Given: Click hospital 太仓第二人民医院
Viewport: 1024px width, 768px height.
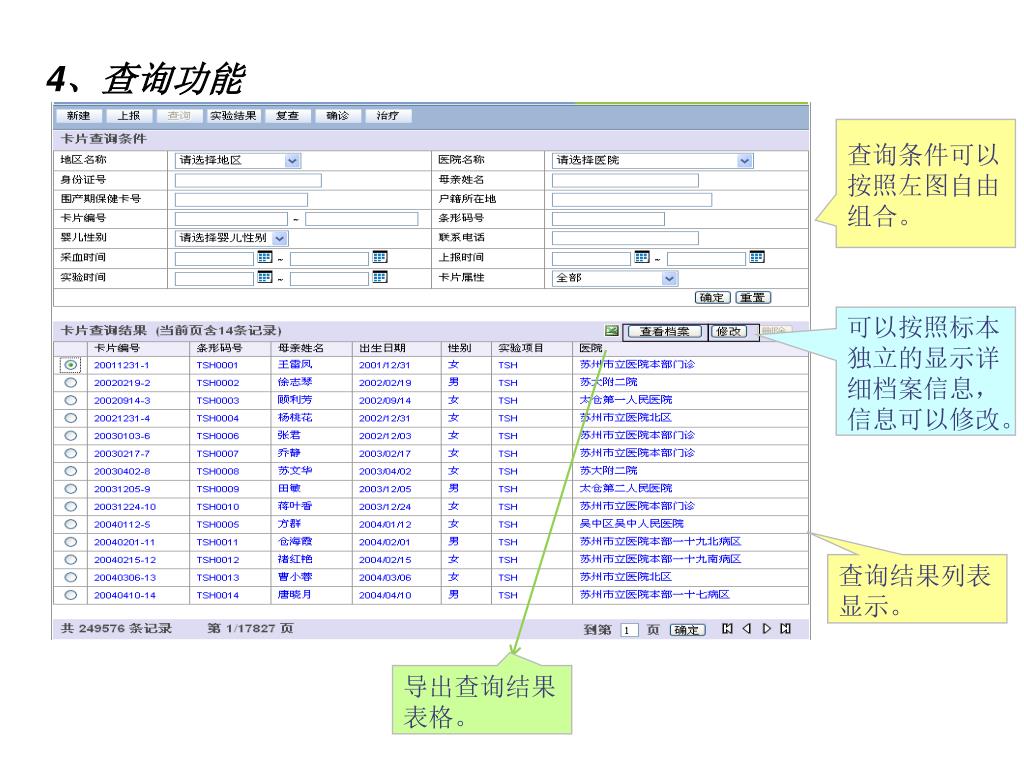Looking at the screenshot, I should click(x=626, y=488).
